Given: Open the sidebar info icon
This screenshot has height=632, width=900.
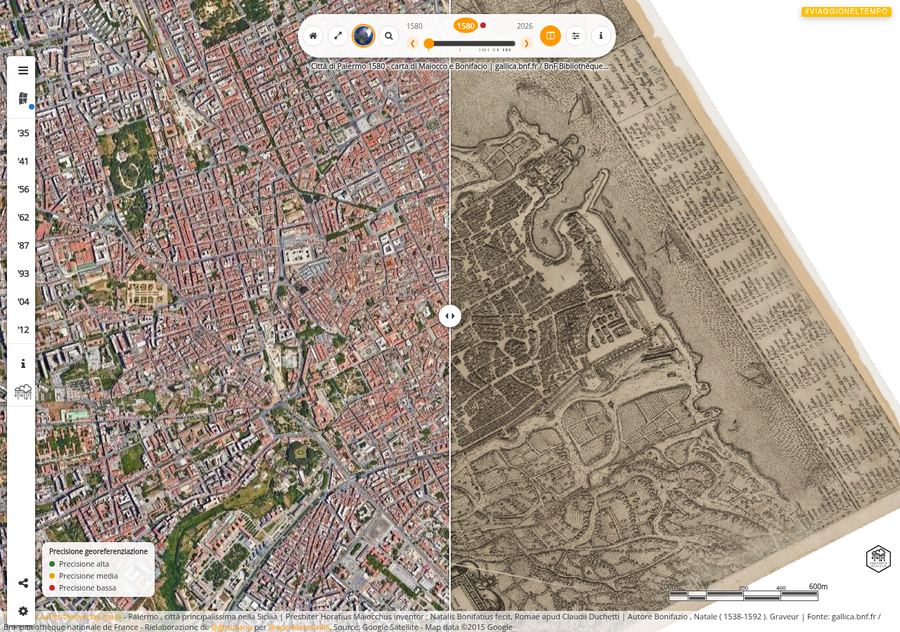Looking at the screenshot, I should [23, 364].
